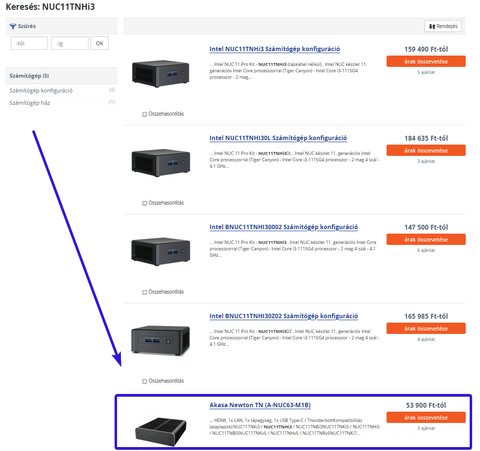This screenshot has height=451, width=480.
Task: Open Intel BNUC11TNHI30002 product thumbnail
Action: pyautogui.click(x=161, y=251)
